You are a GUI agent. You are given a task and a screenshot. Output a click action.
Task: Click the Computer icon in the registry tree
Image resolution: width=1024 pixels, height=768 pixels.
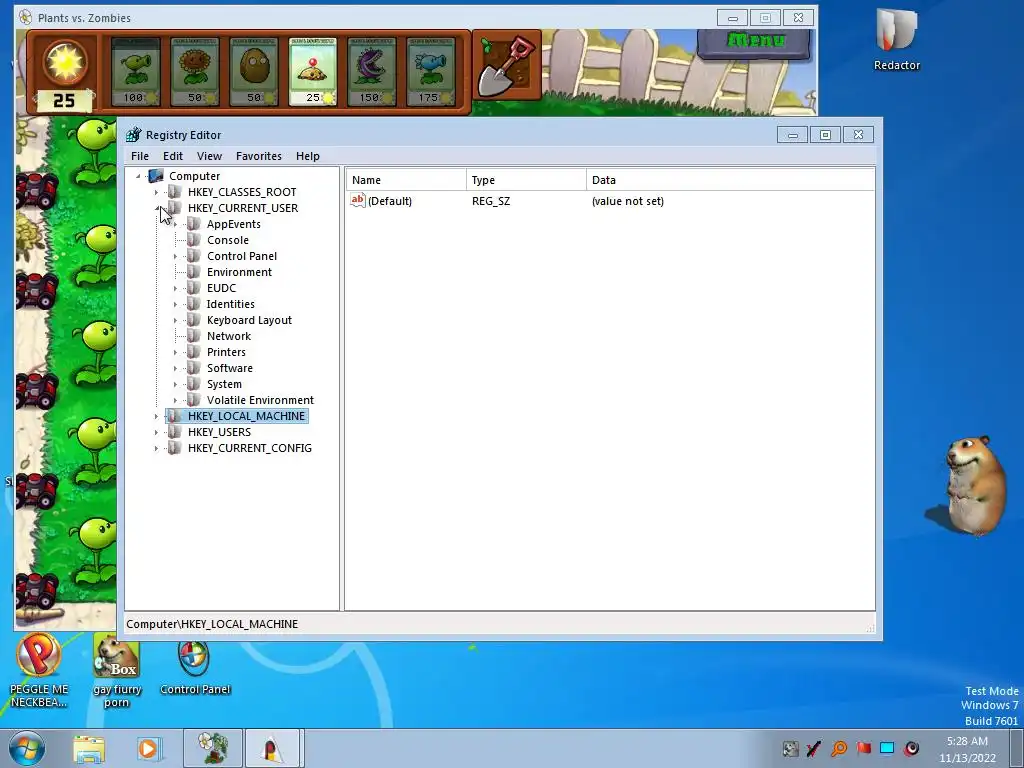[x=155, y=176]
